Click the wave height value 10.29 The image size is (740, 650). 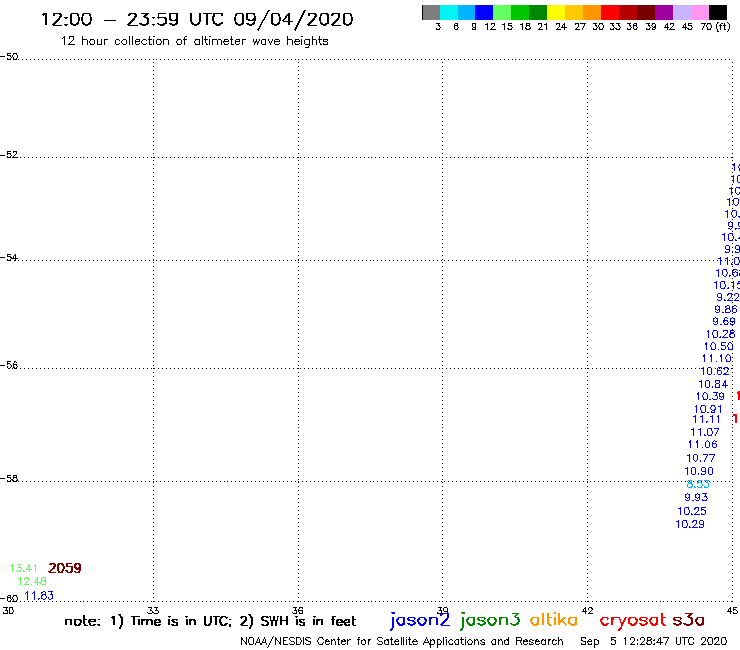coord(690,524)
